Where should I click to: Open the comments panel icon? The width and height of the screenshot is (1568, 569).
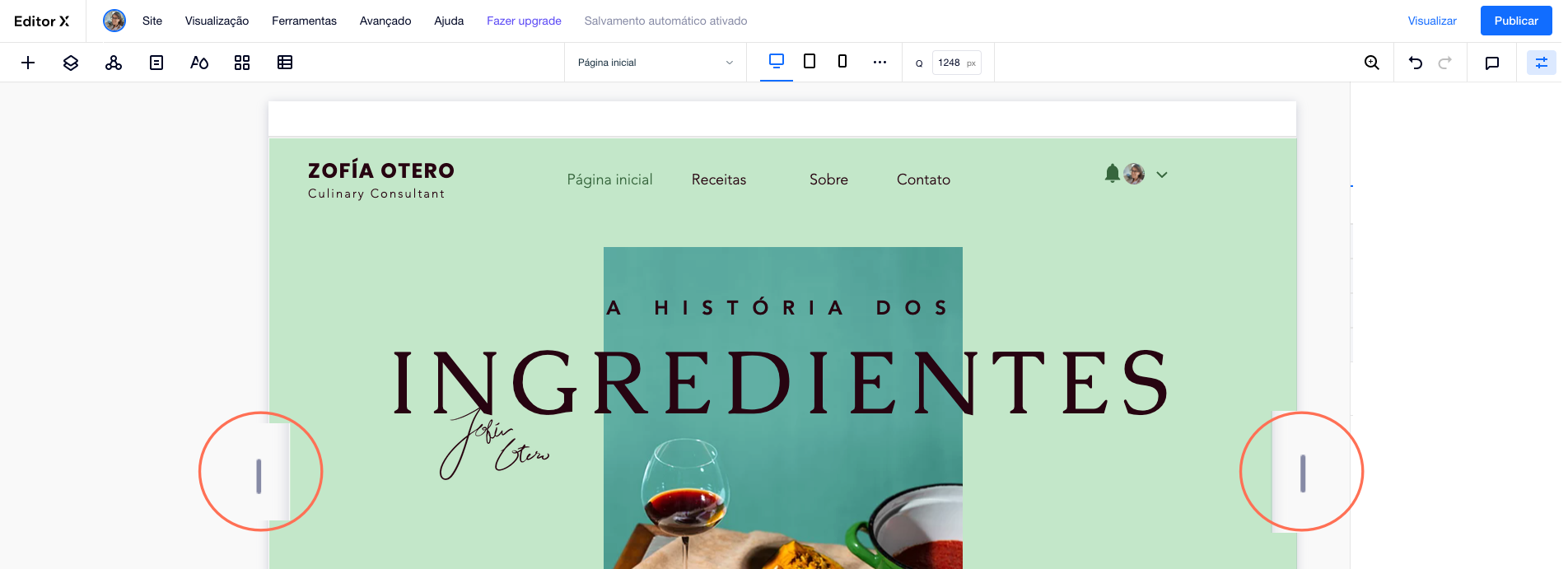pos(1492,63)
